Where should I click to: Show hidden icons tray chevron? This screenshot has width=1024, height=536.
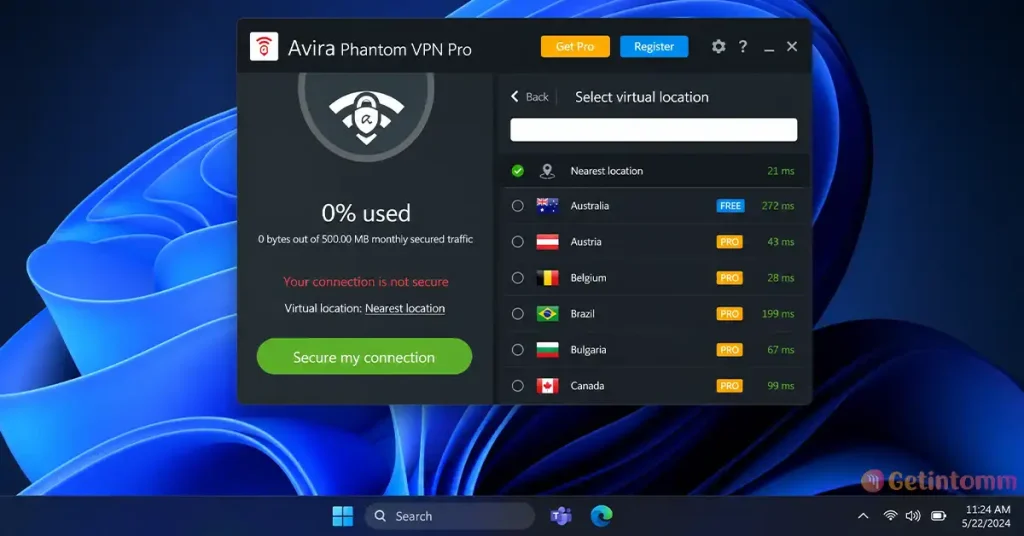pos(863,516)
